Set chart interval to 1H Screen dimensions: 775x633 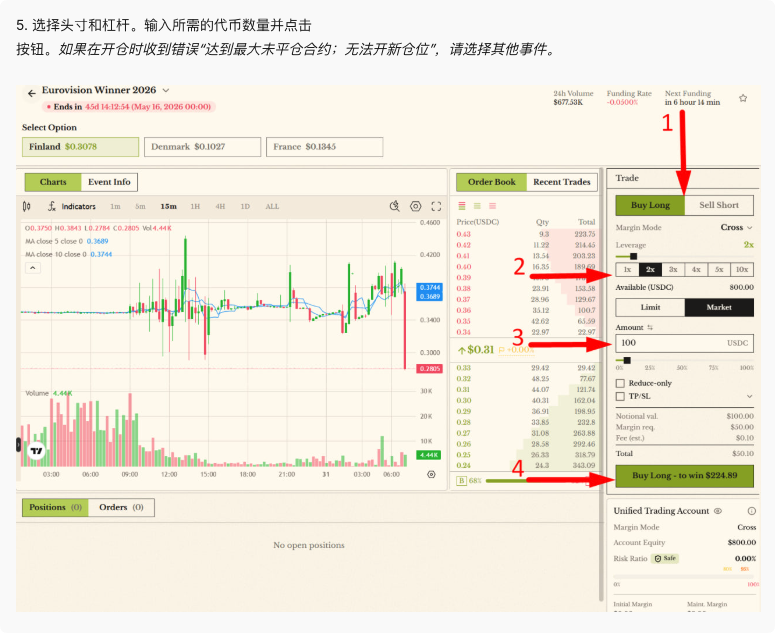195,207
